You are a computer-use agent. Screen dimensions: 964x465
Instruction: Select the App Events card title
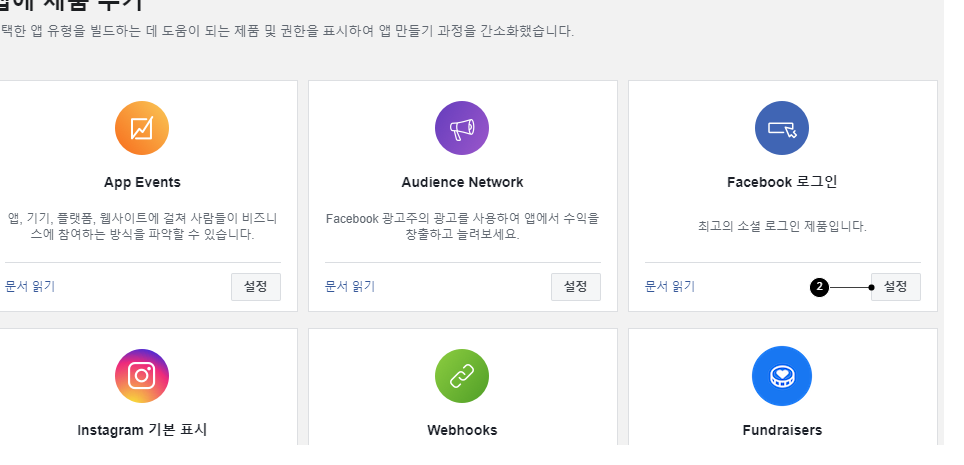143,182
